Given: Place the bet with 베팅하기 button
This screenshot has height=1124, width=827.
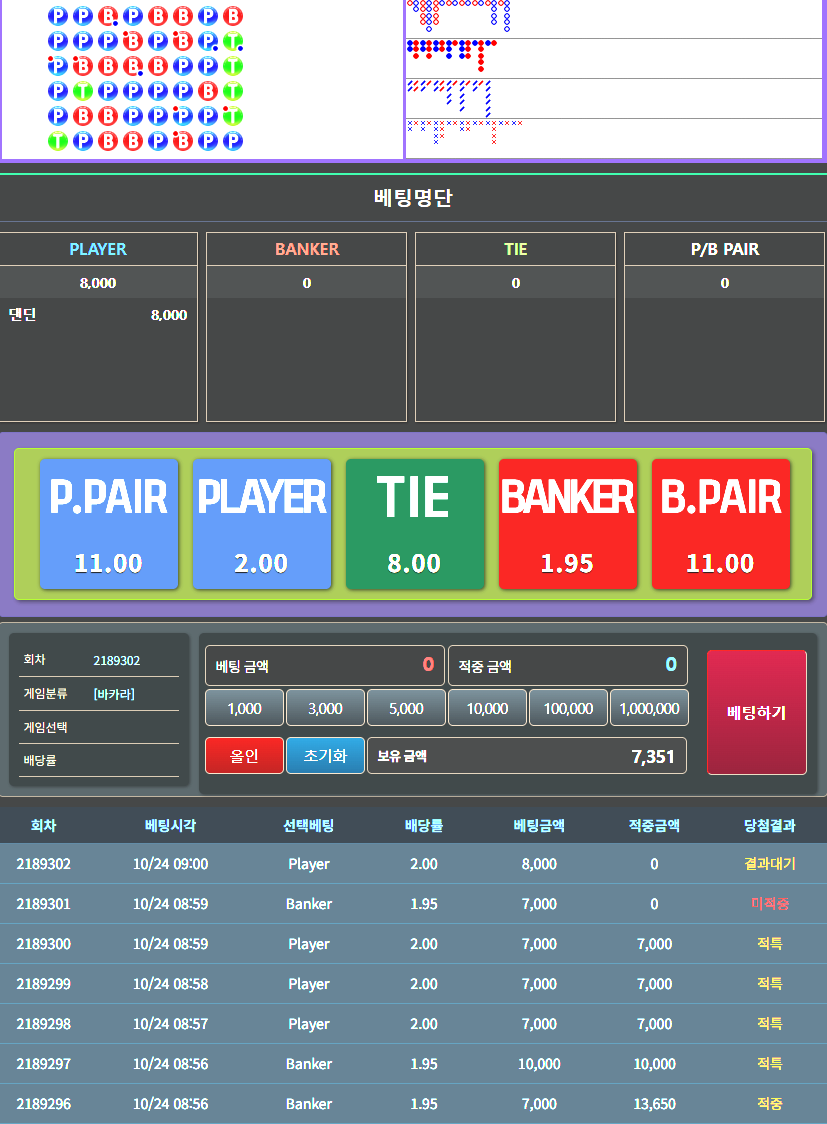Looking at the screenshot, I should coord(757,713).
